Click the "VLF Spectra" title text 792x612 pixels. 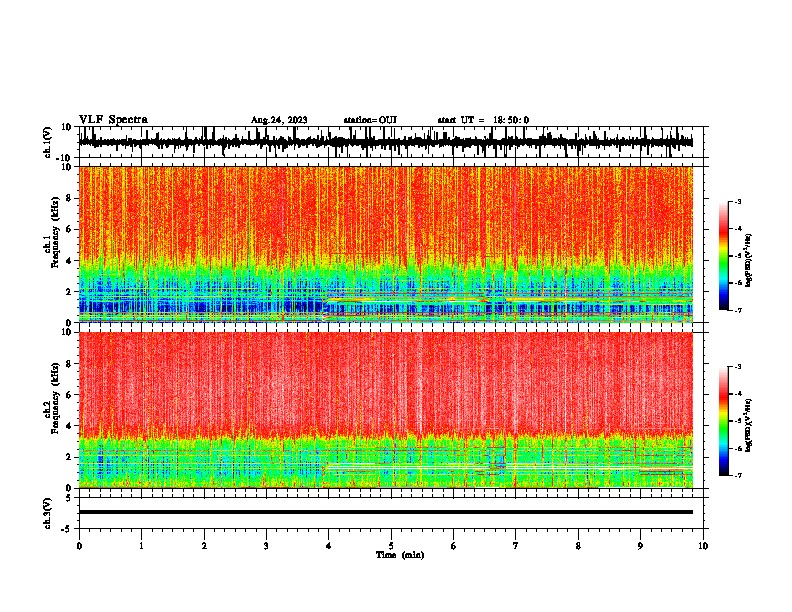(x=113, y=120)
